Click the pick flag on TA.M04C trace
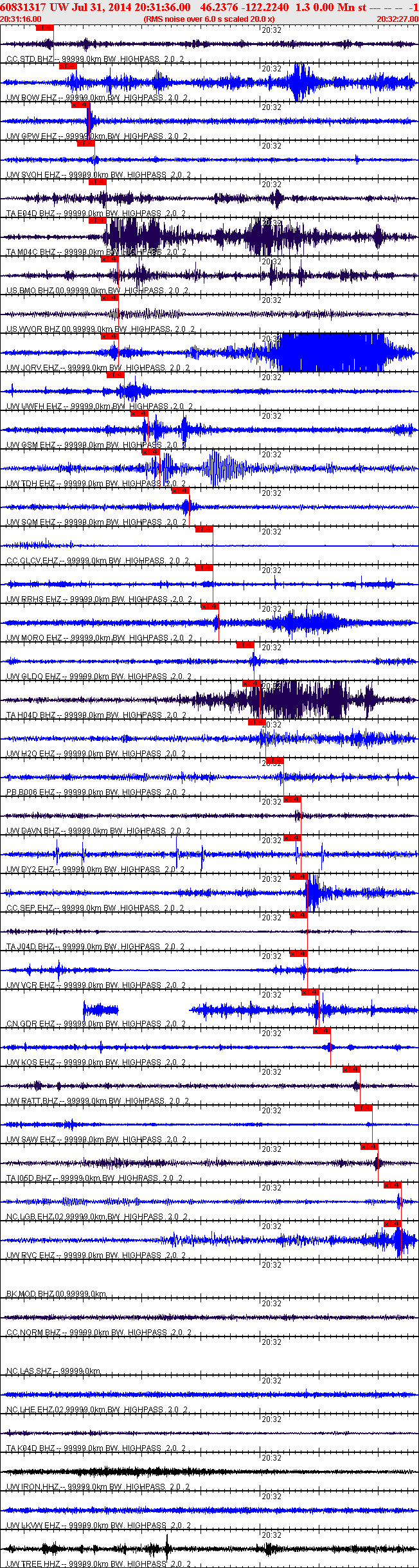The image size is (419, 1568). point(98,221)
